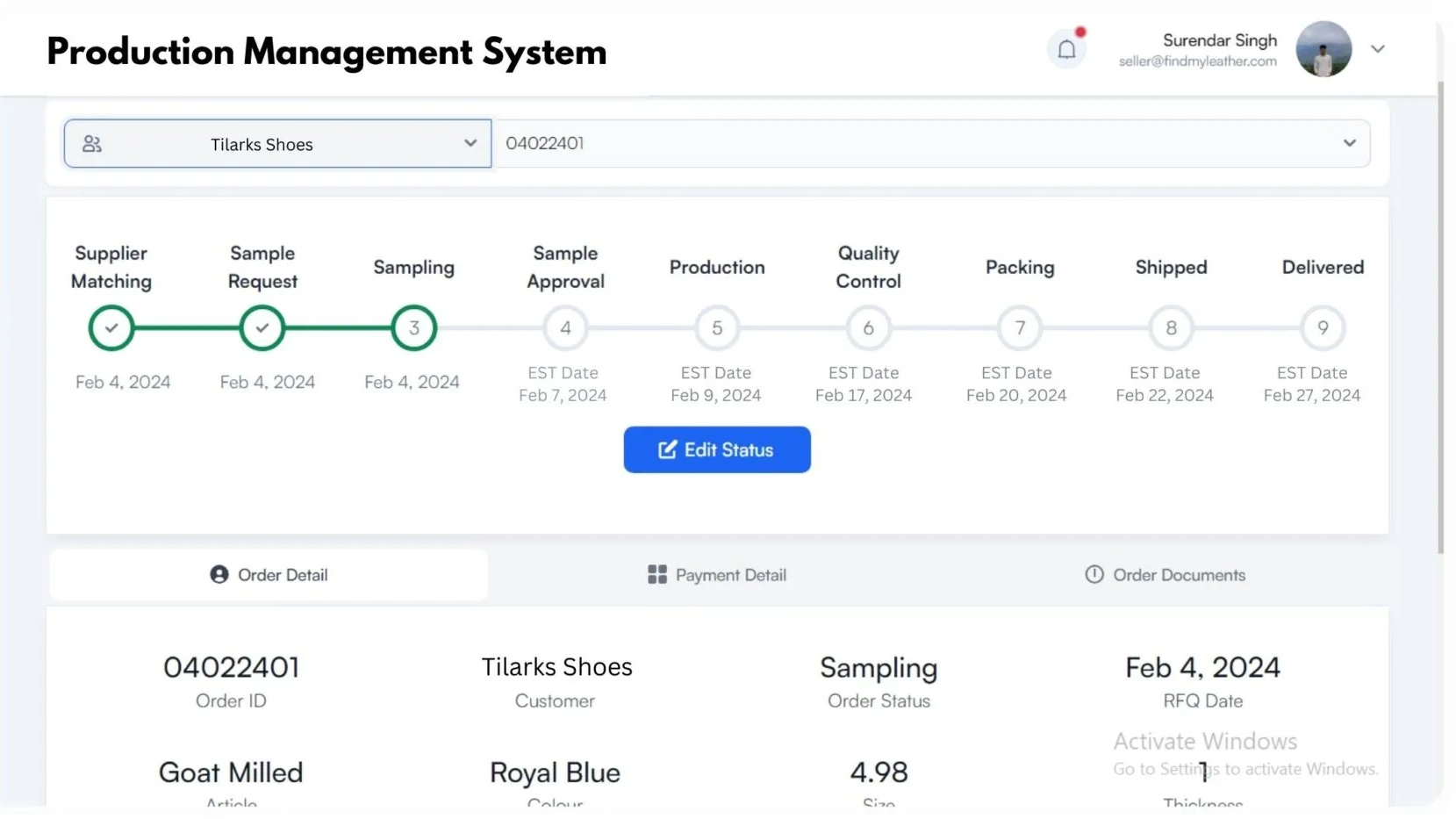This screenshot has width=1456, height=819.
Task: Open the notification bell
Action: pos(1066,49)
